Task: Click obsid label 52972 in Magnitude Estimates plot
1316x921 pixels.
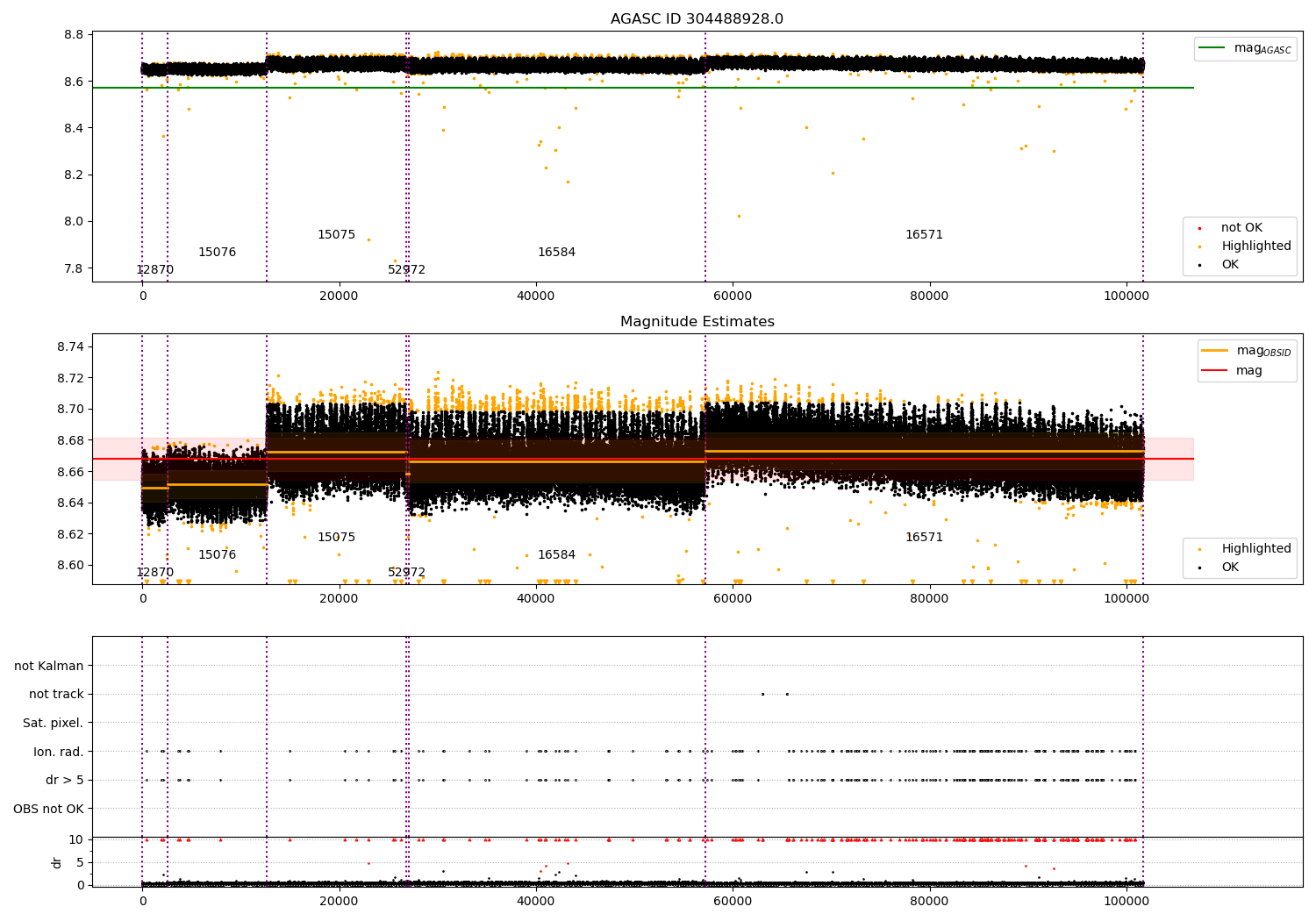Action: 406,572
